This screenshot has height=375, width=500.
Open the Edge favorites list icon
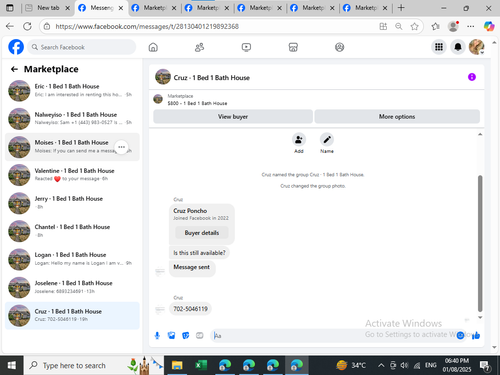[435, 26]
